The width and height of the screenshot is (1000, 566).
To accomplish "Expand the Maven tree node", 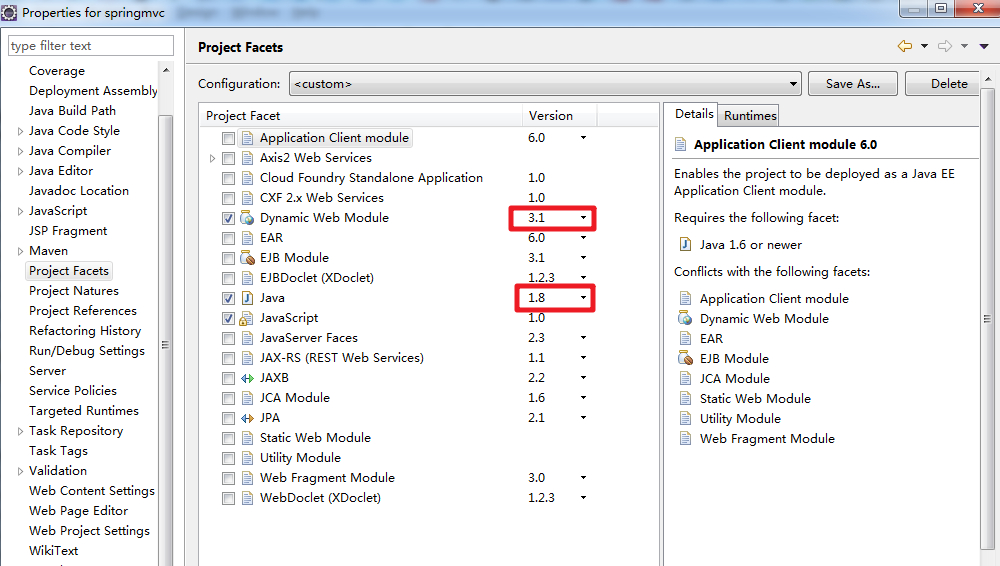I will pyautogui.click(x=20, y=251).
